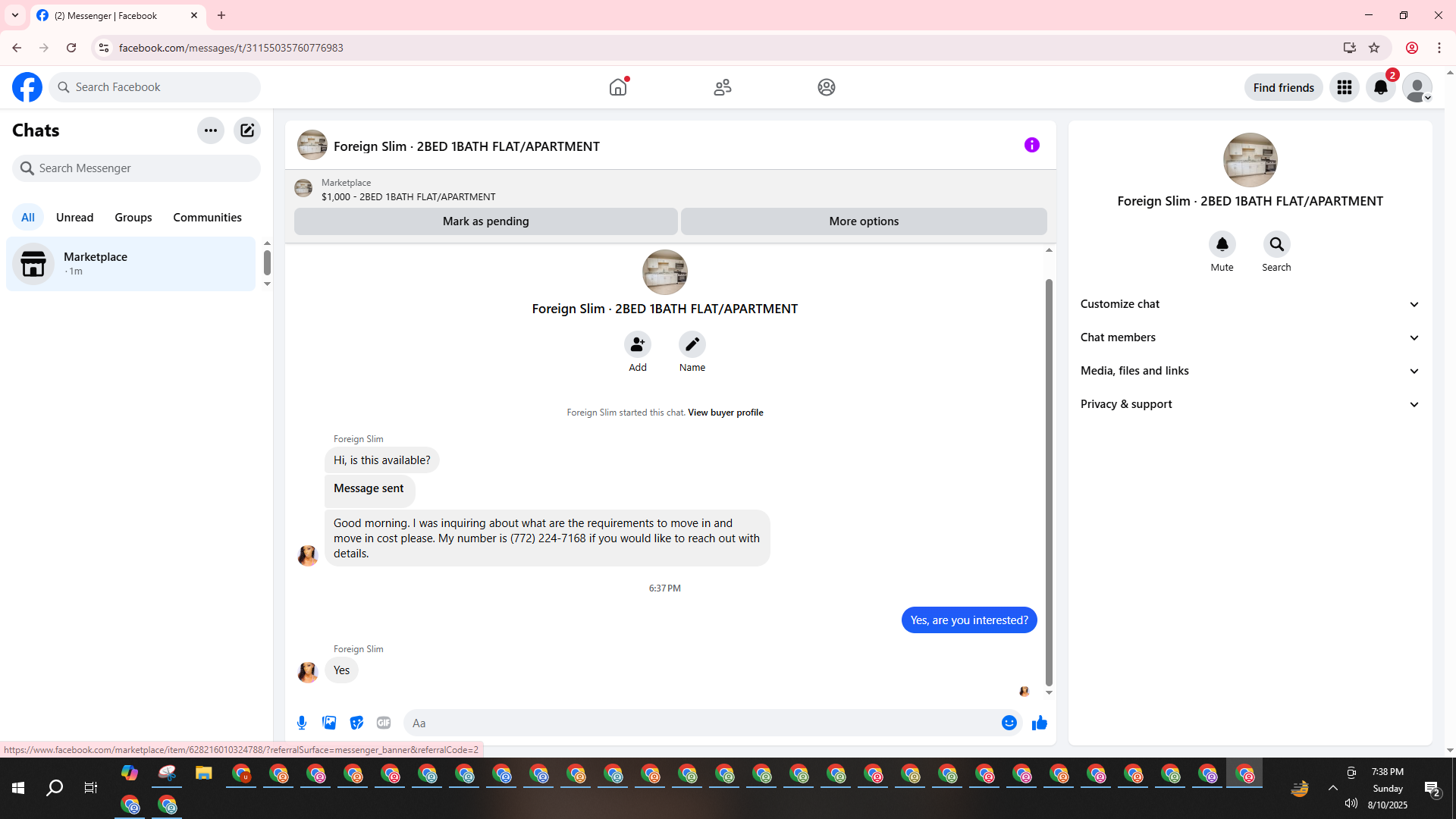Toggle the purple conversation info button
This screenshot has height=819, width=1456.
[1031, 145]
